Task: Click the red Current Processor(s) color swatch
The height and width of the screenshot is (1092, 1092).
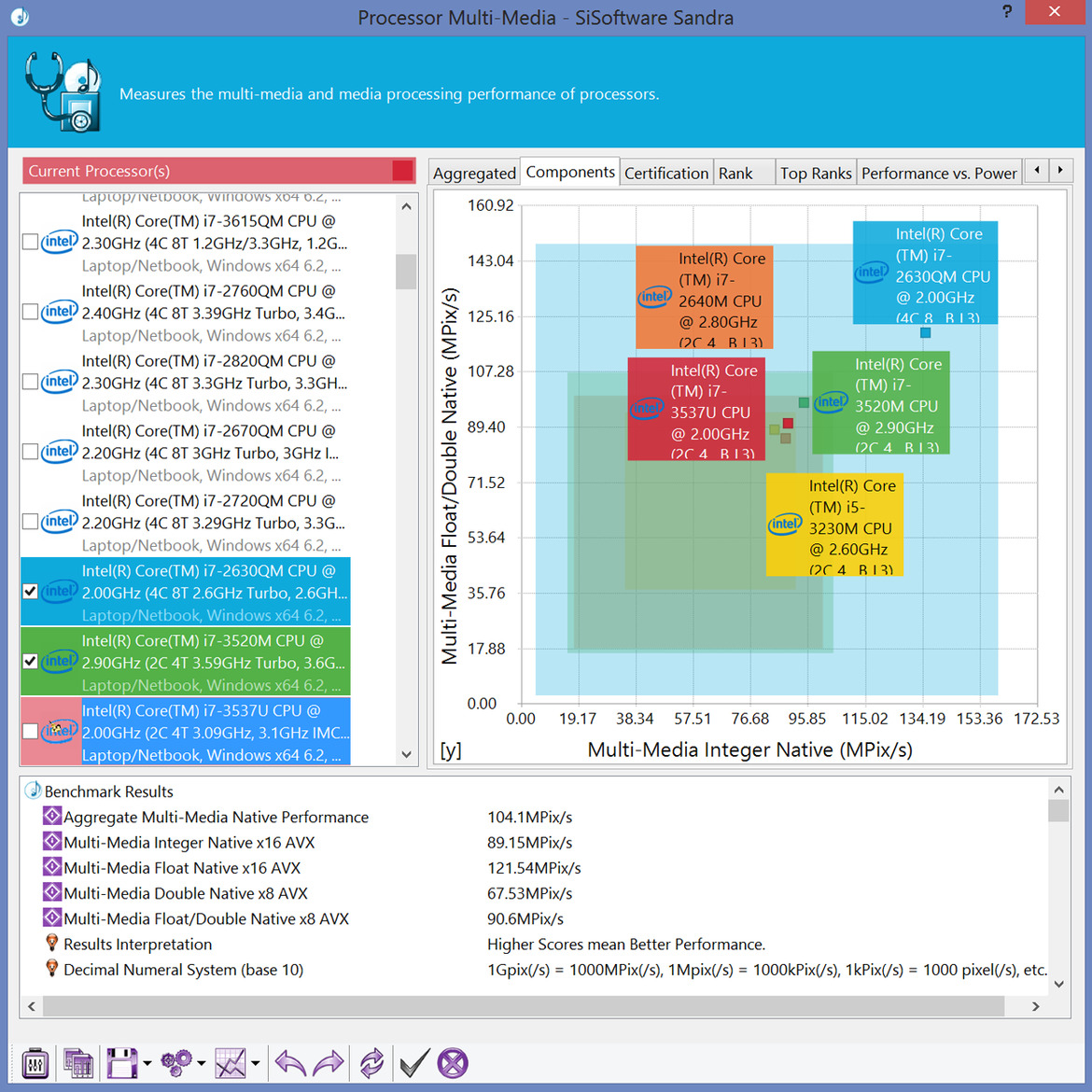Action: click(x=402, y=171)
